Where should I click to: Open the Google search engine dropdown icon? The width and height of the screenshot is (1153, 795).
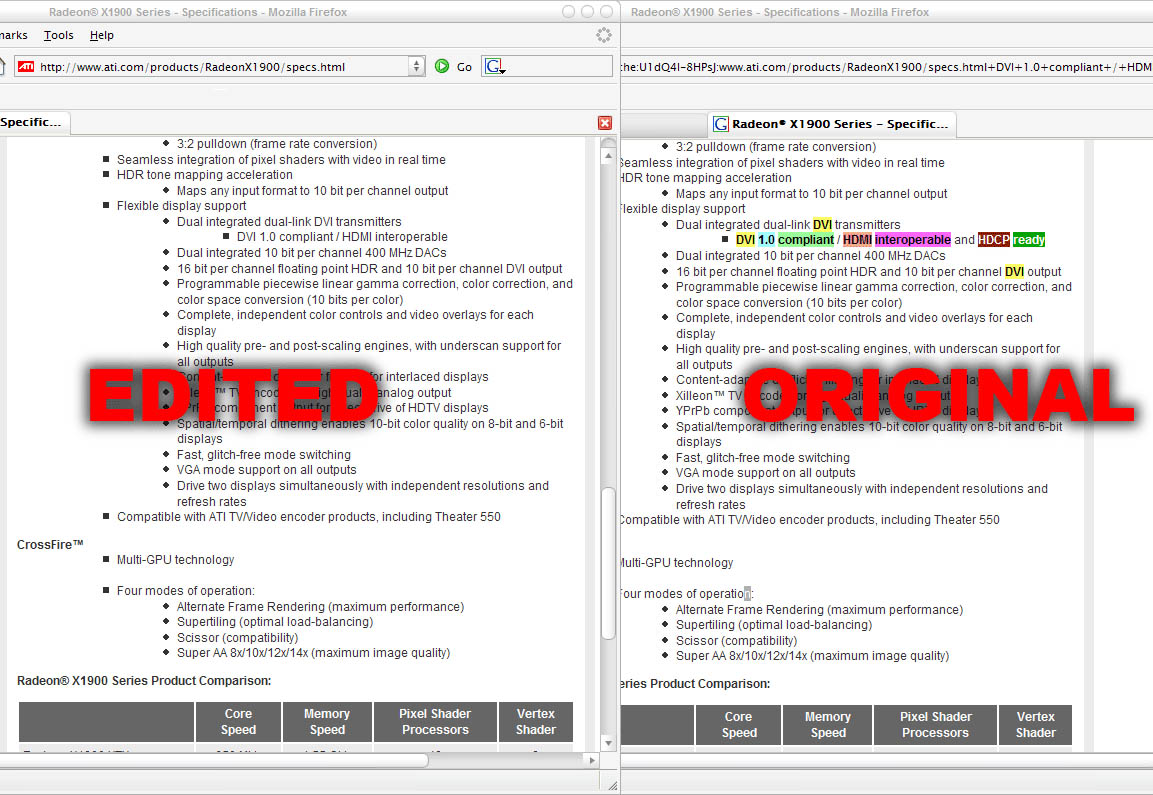pos(493,66)
